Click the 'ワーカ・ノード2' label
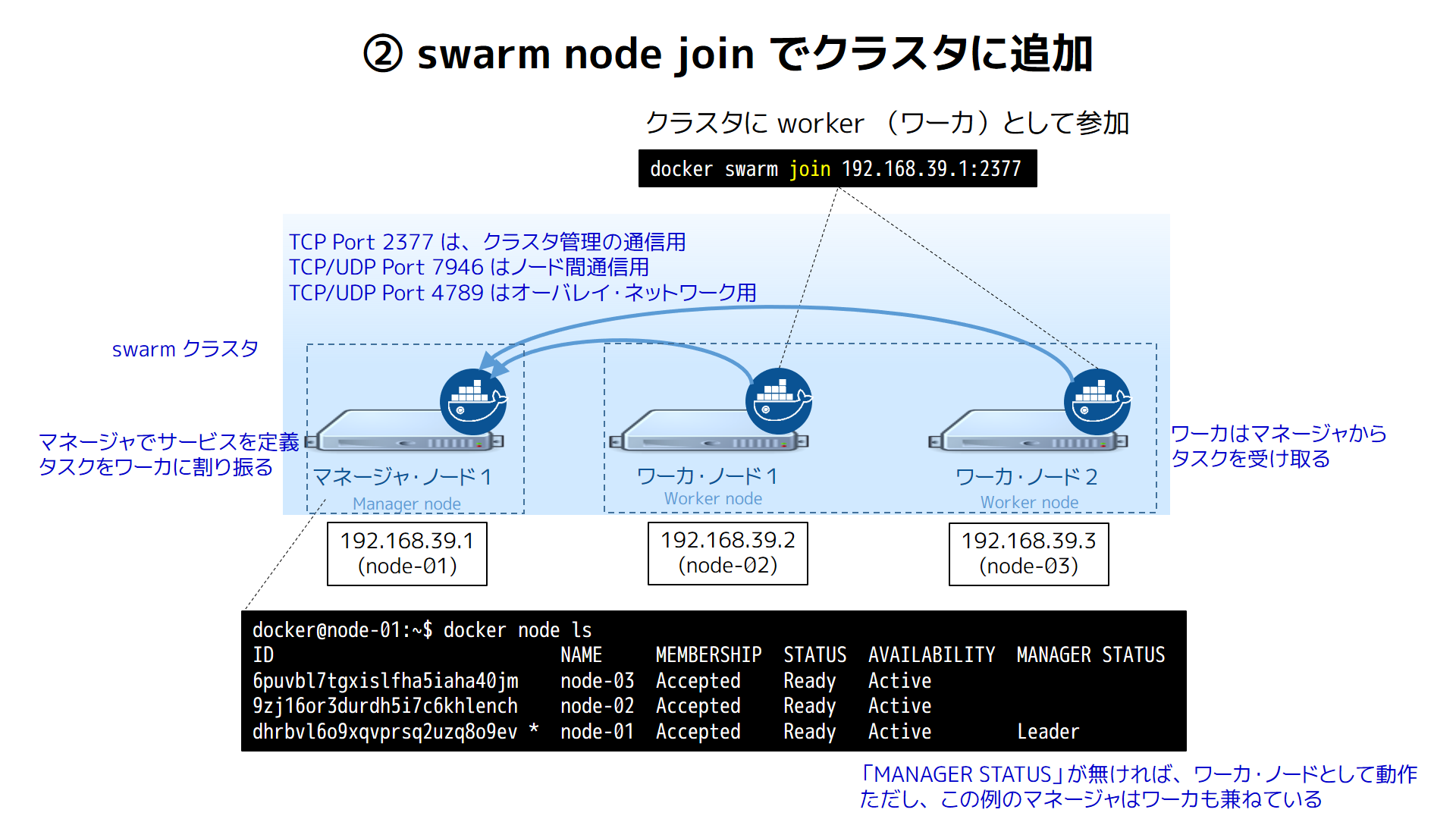 pyautogui.click(x=1027, y=477)
